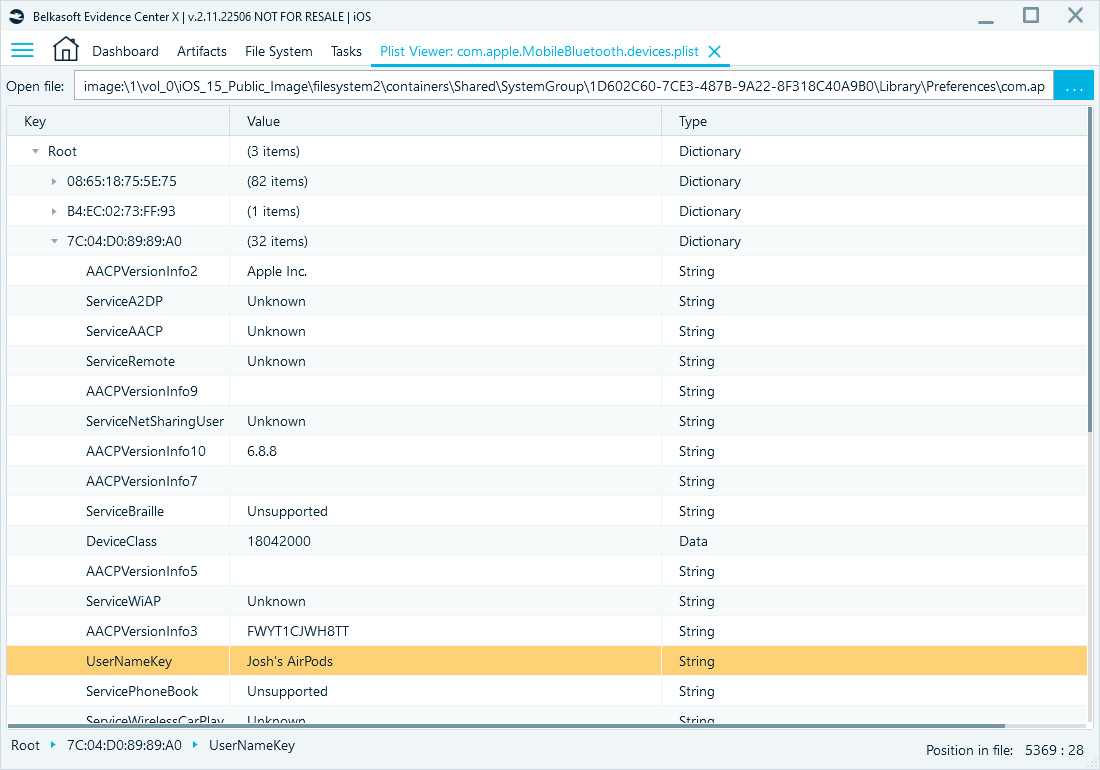Click the (32 items) value cell

[x=445, y=241]
